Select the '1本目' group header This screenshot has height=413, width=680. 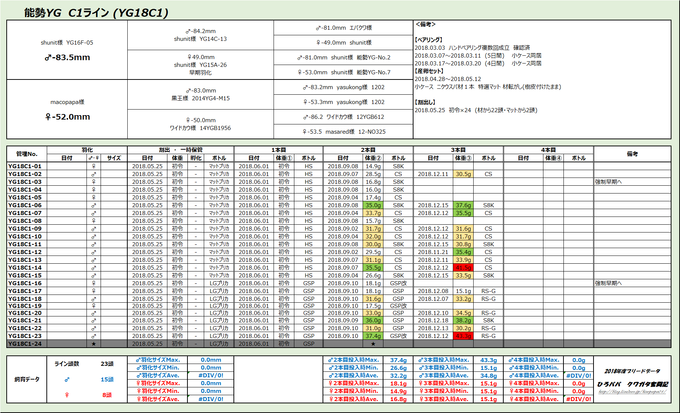pos(279,150)
